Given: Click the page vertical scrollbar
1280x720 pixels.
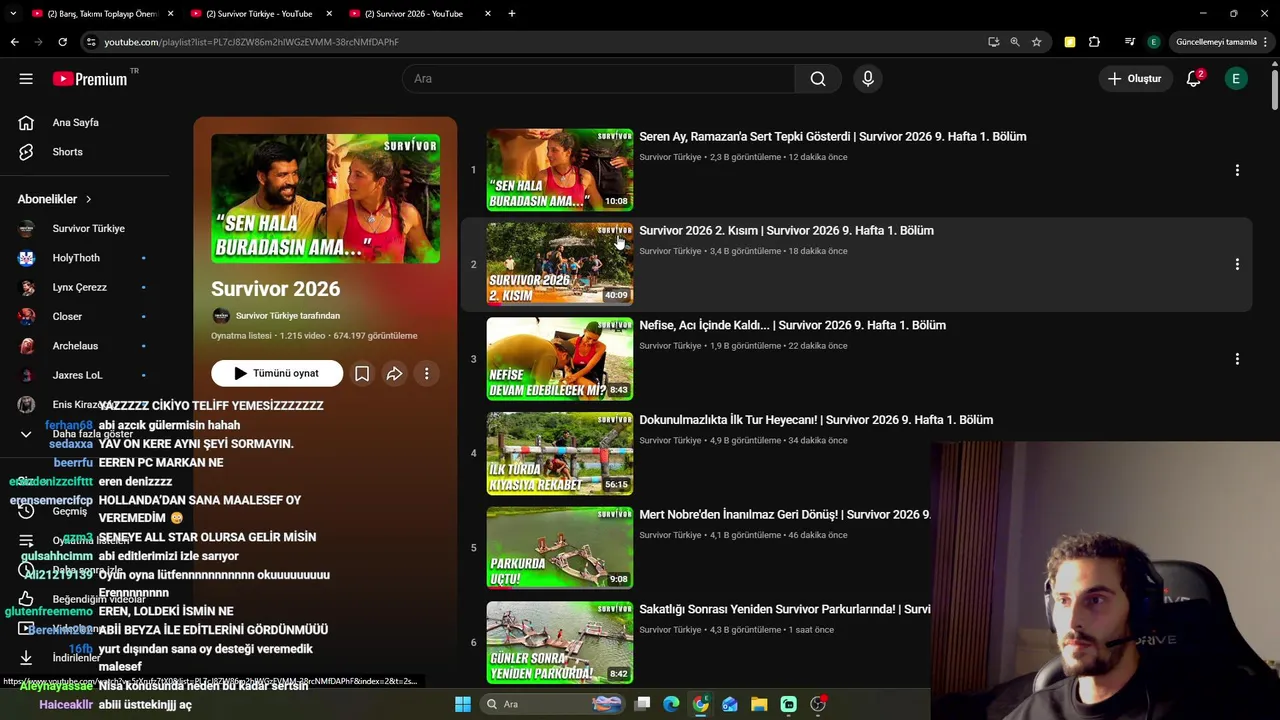Looking at the screenshot, I should pyautogui.click(x=1274, y=88).
